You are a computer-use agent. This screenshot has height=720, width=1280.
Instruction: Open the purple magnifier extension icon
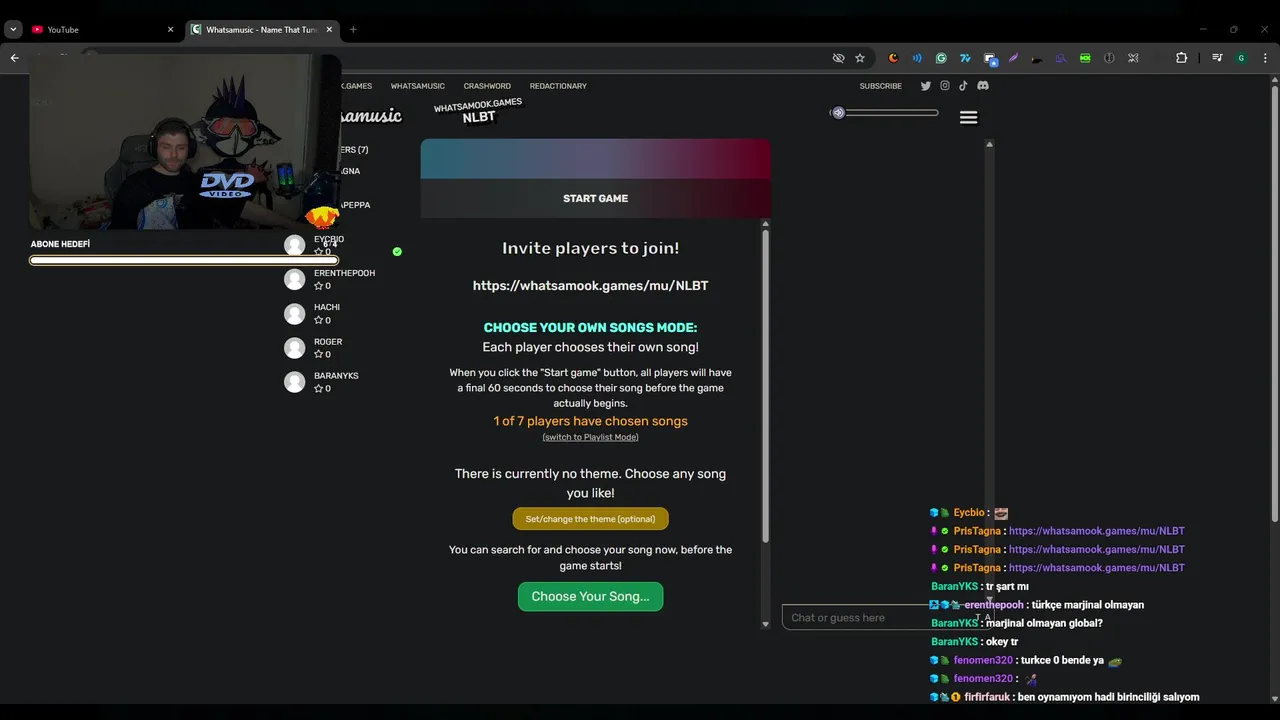click(1061, 58)
